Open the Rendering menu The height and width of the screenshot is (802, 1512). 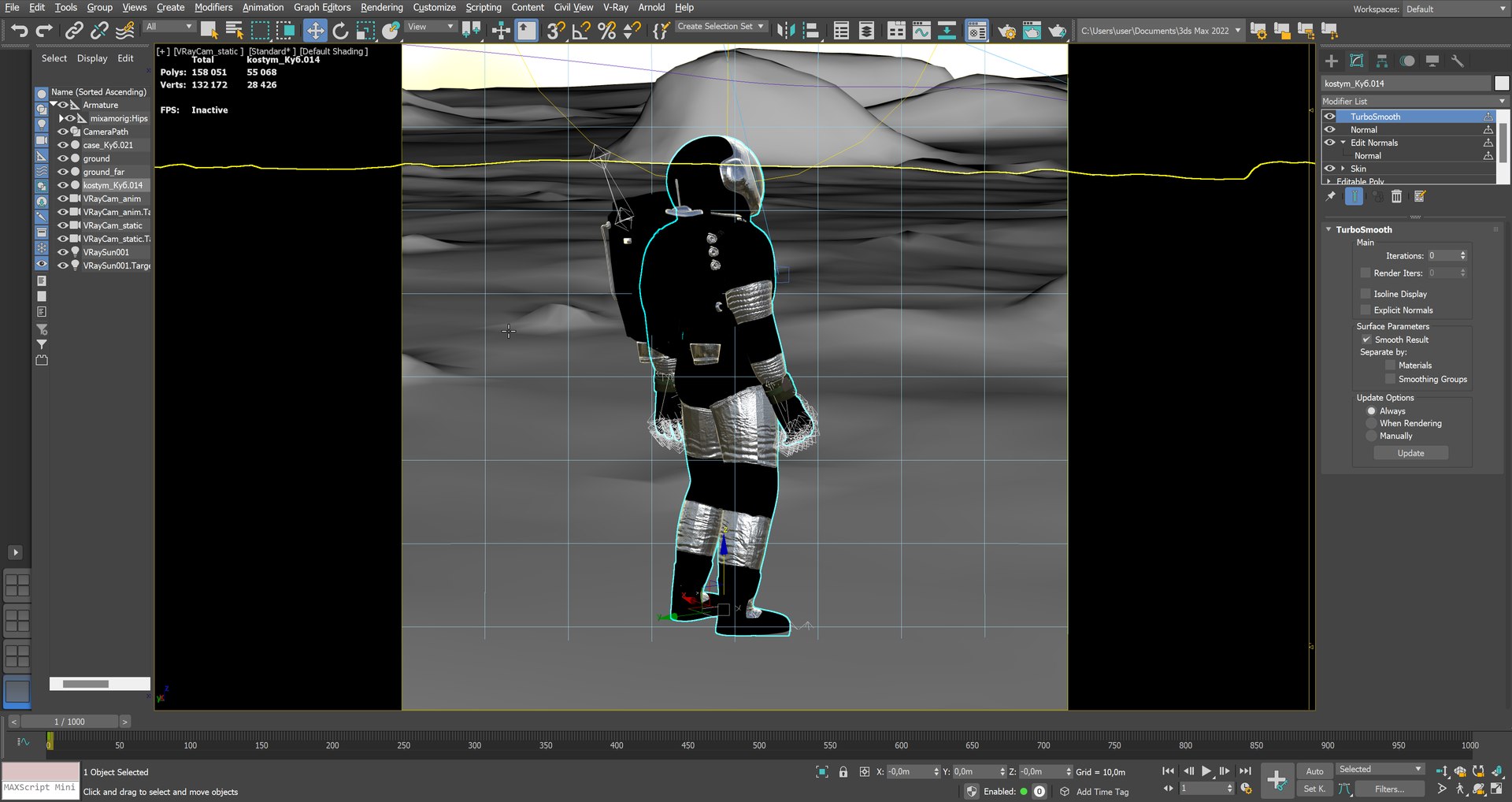point(382,8)
